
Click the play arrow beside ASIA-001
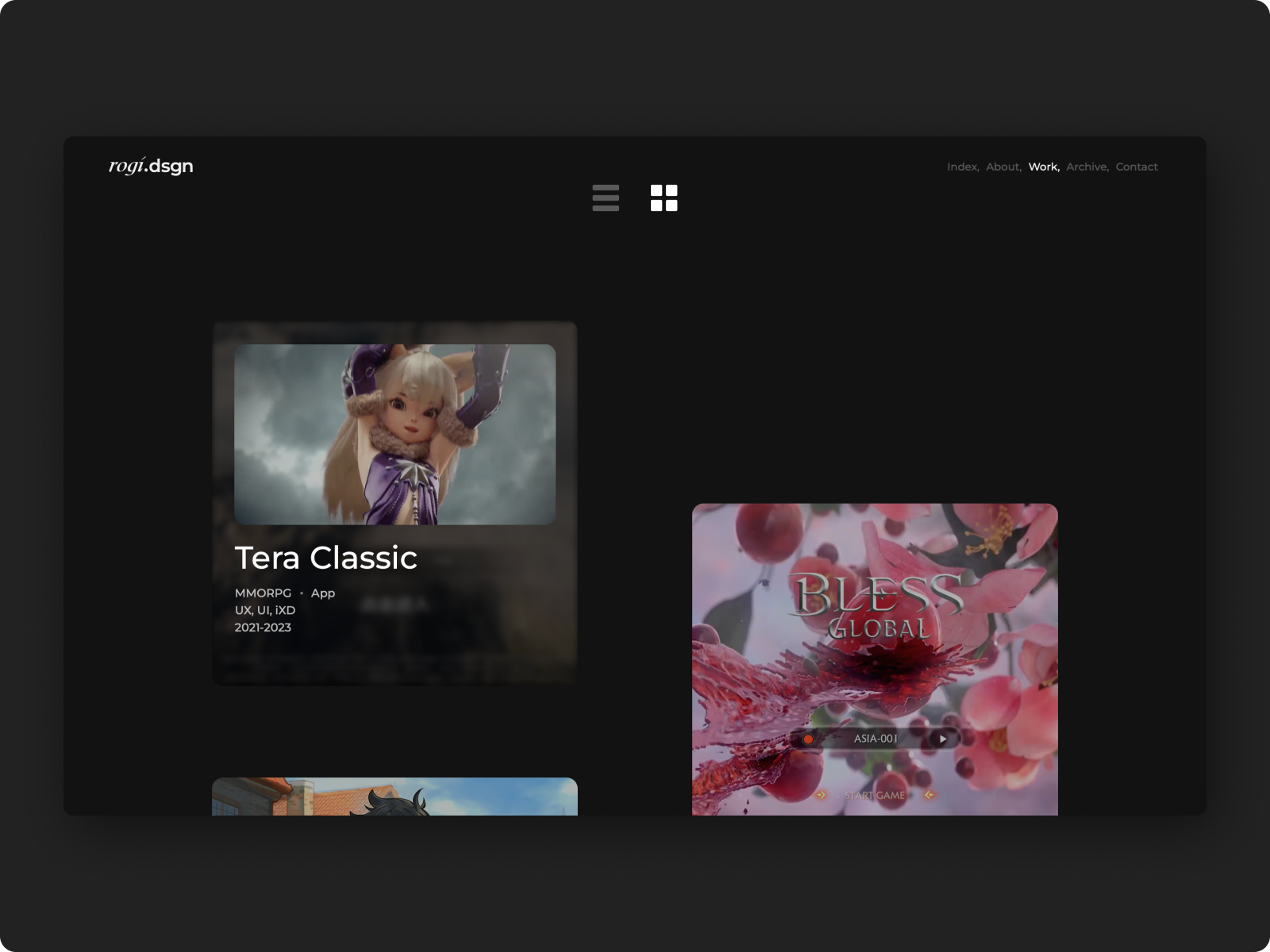click(943, 739)
